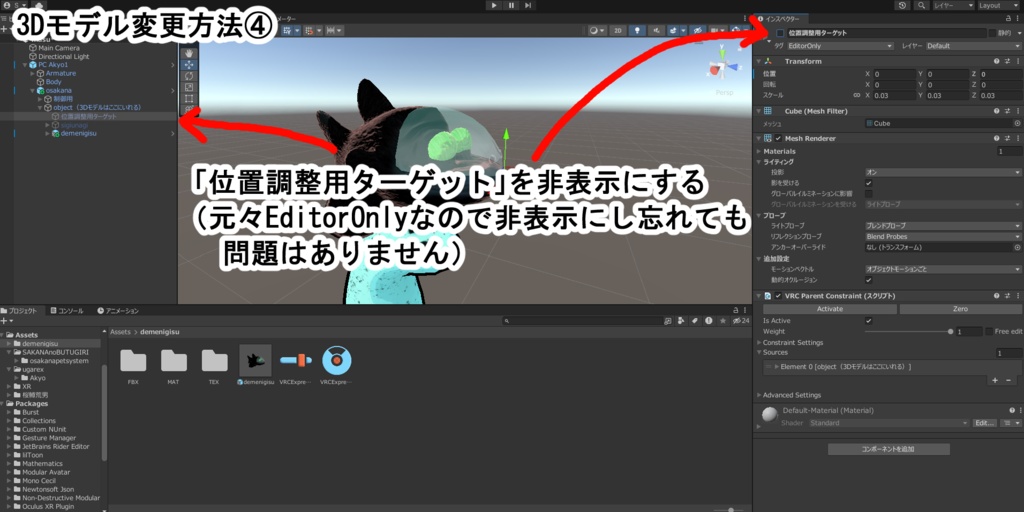Disable the VRC Parent Constraint component checkbox
The image size is (1024, 512).
click(778, 296)
